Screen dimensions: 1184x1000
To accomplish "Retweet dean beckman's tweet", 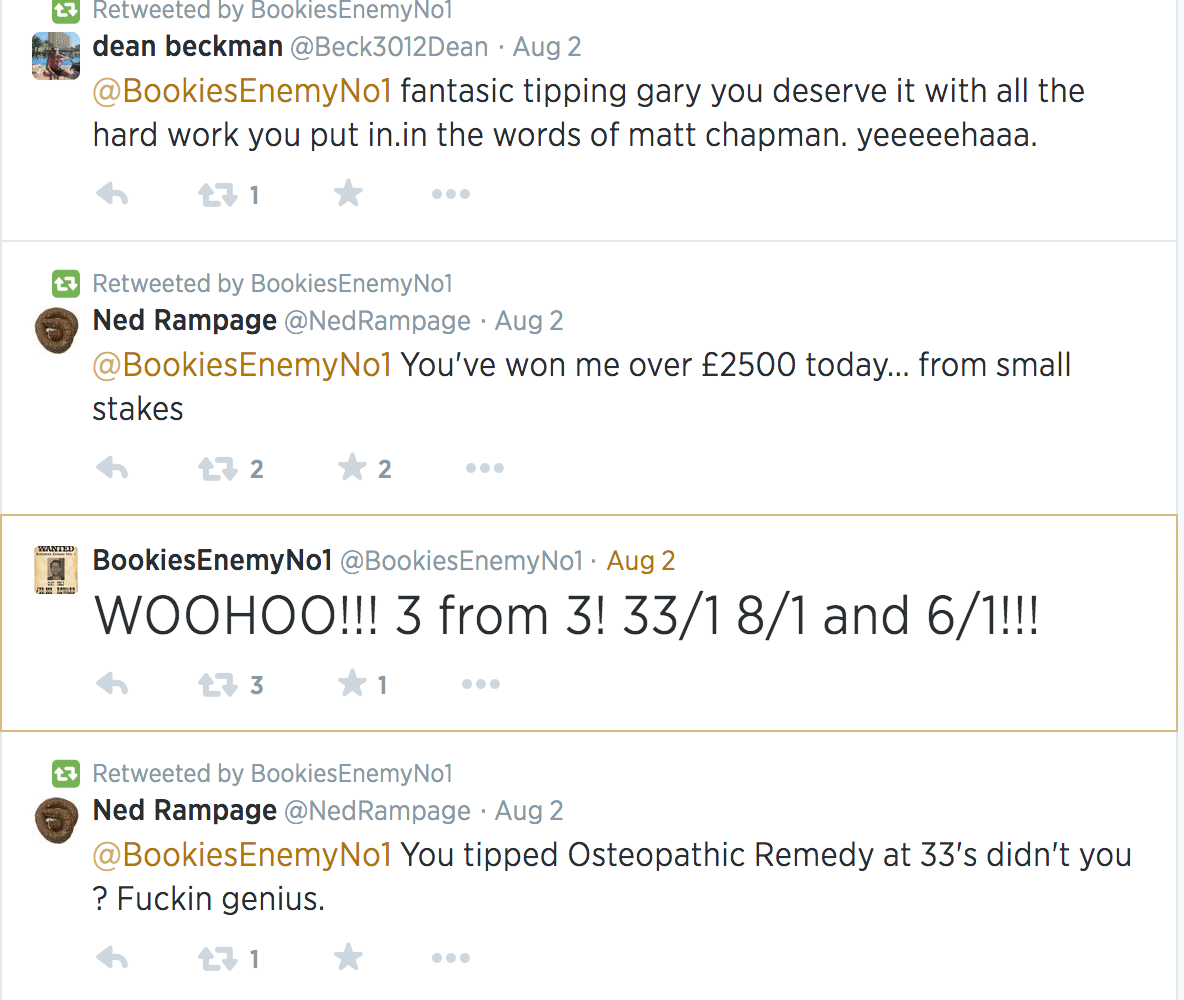I will 217,194.
